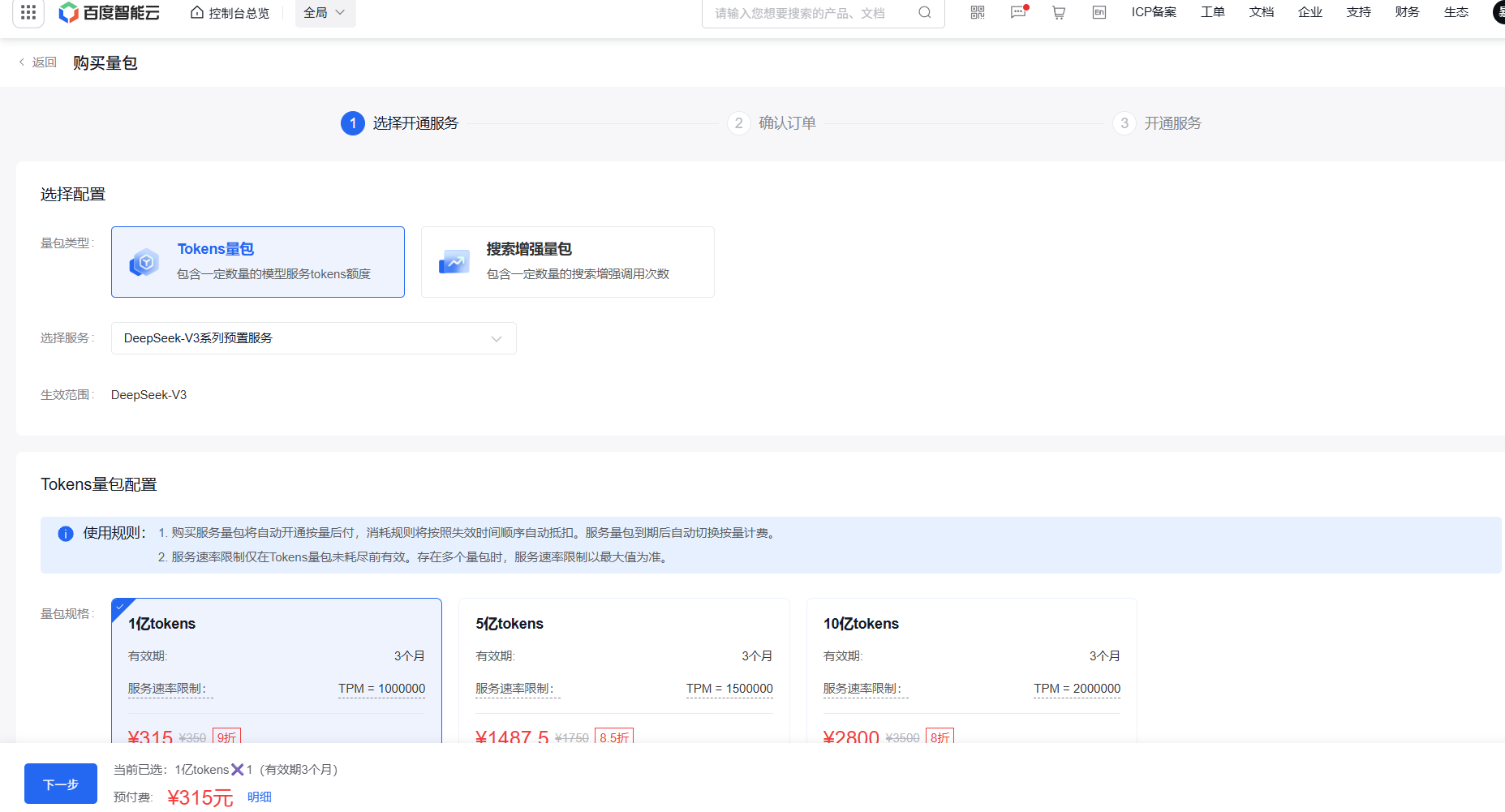Open the QR code icon

978,12
